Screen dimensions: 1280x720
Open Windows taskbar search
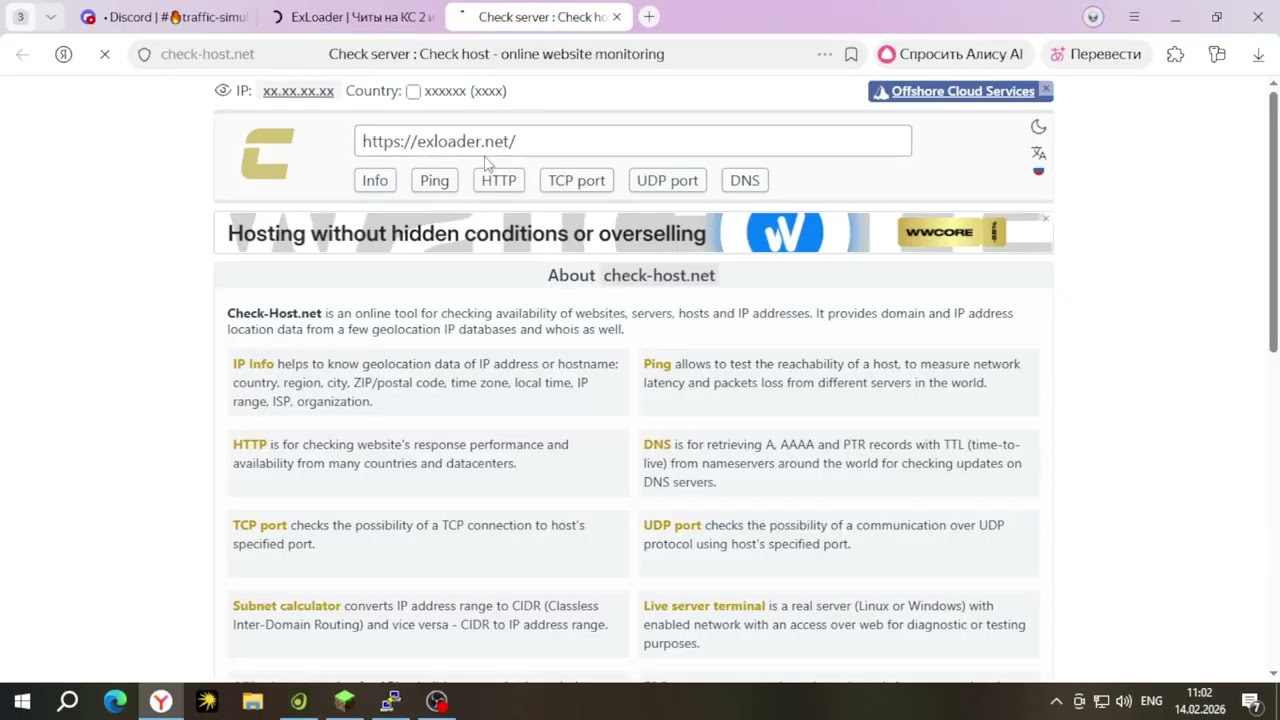pyautogui.click(x=67, y=701)
